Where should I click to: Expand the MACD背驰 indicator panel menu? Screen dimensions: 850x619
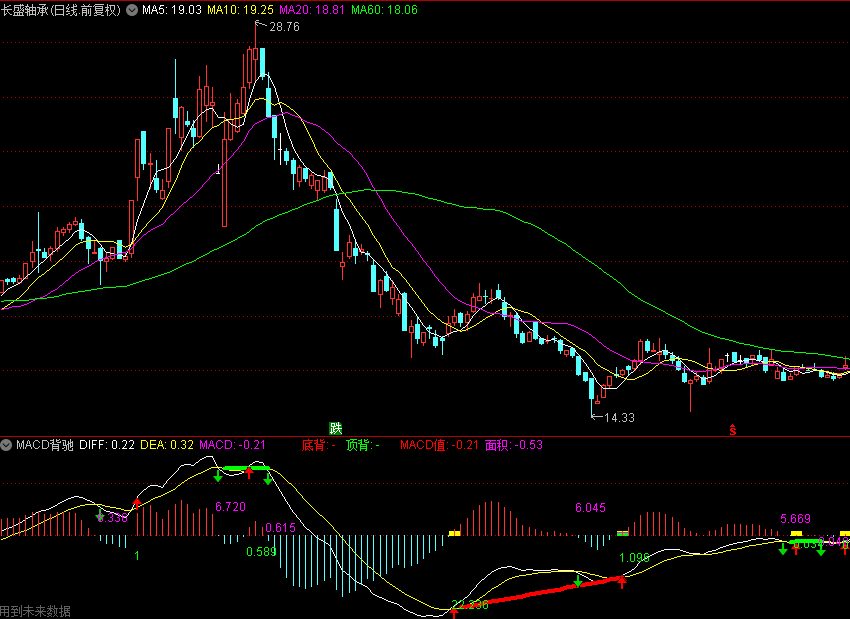6,445
